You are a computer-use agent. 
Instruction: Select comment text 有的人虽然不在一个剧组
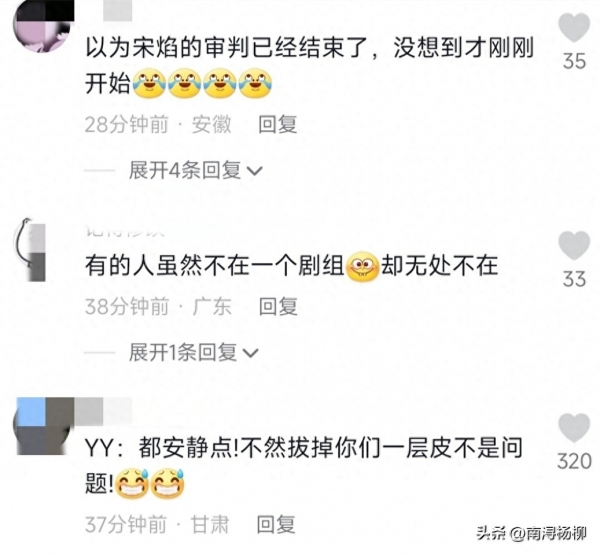(215, 266)
